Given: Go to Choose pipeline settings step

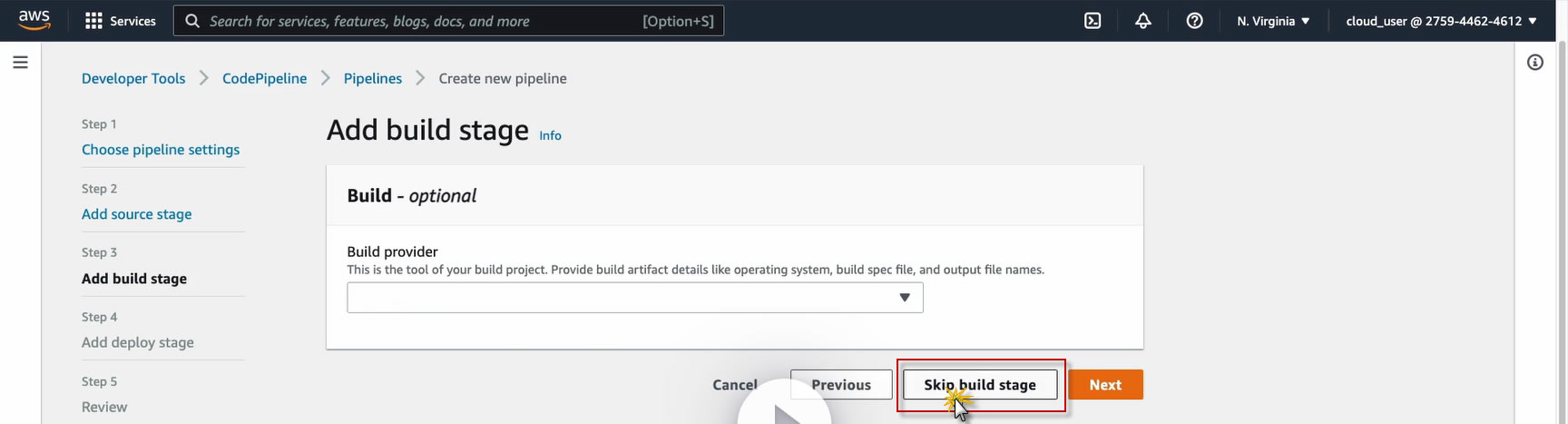Looking at the screenshot, I should (161, 150).
